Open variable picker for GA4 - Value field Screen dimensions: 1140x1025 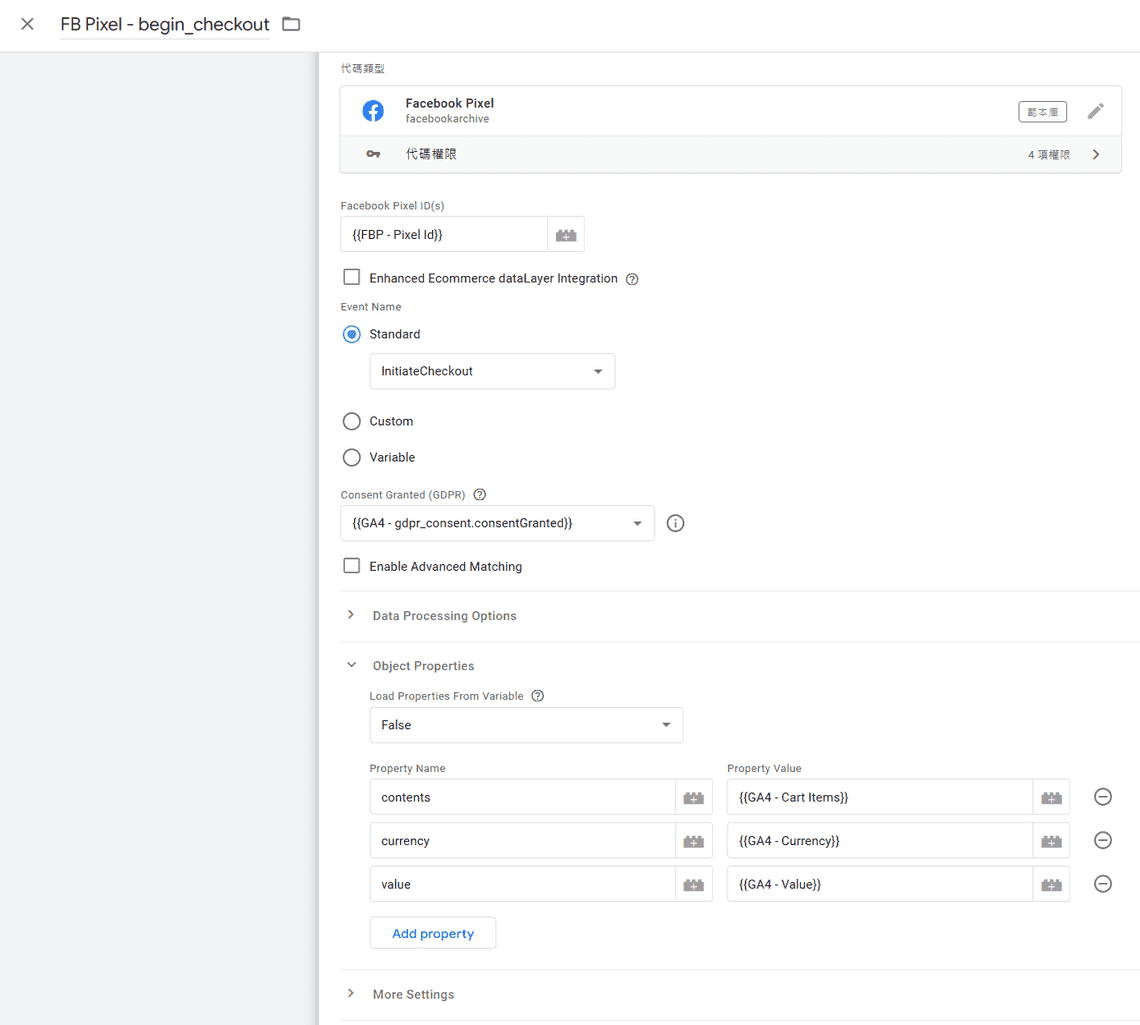(1051, 884)
